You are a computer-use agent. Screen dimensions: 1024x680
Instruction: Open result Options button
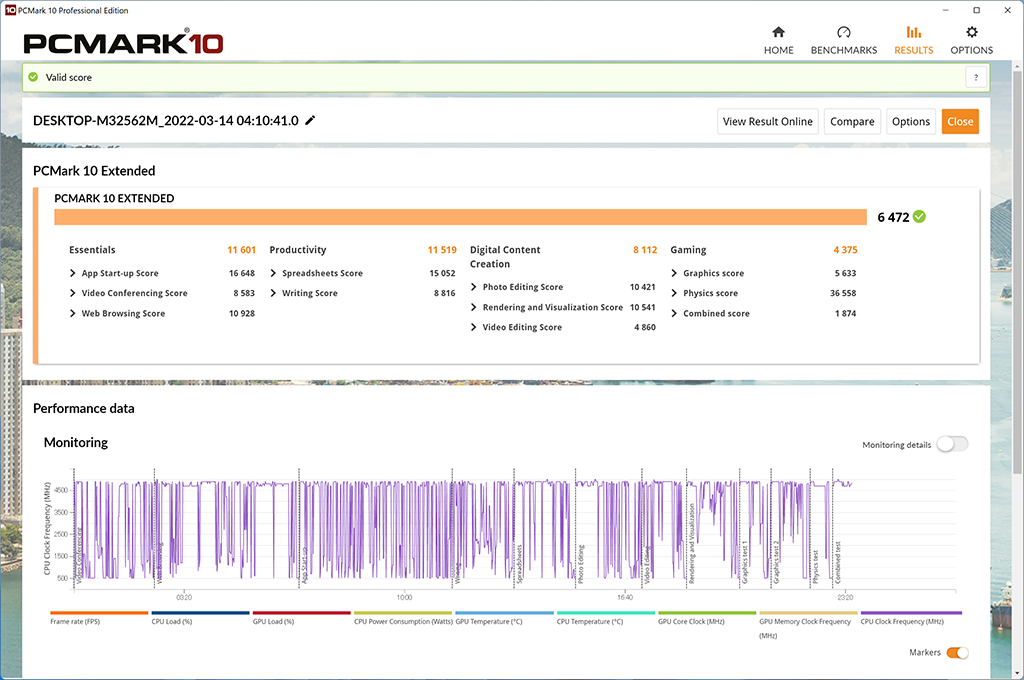(x=910, y=121)
